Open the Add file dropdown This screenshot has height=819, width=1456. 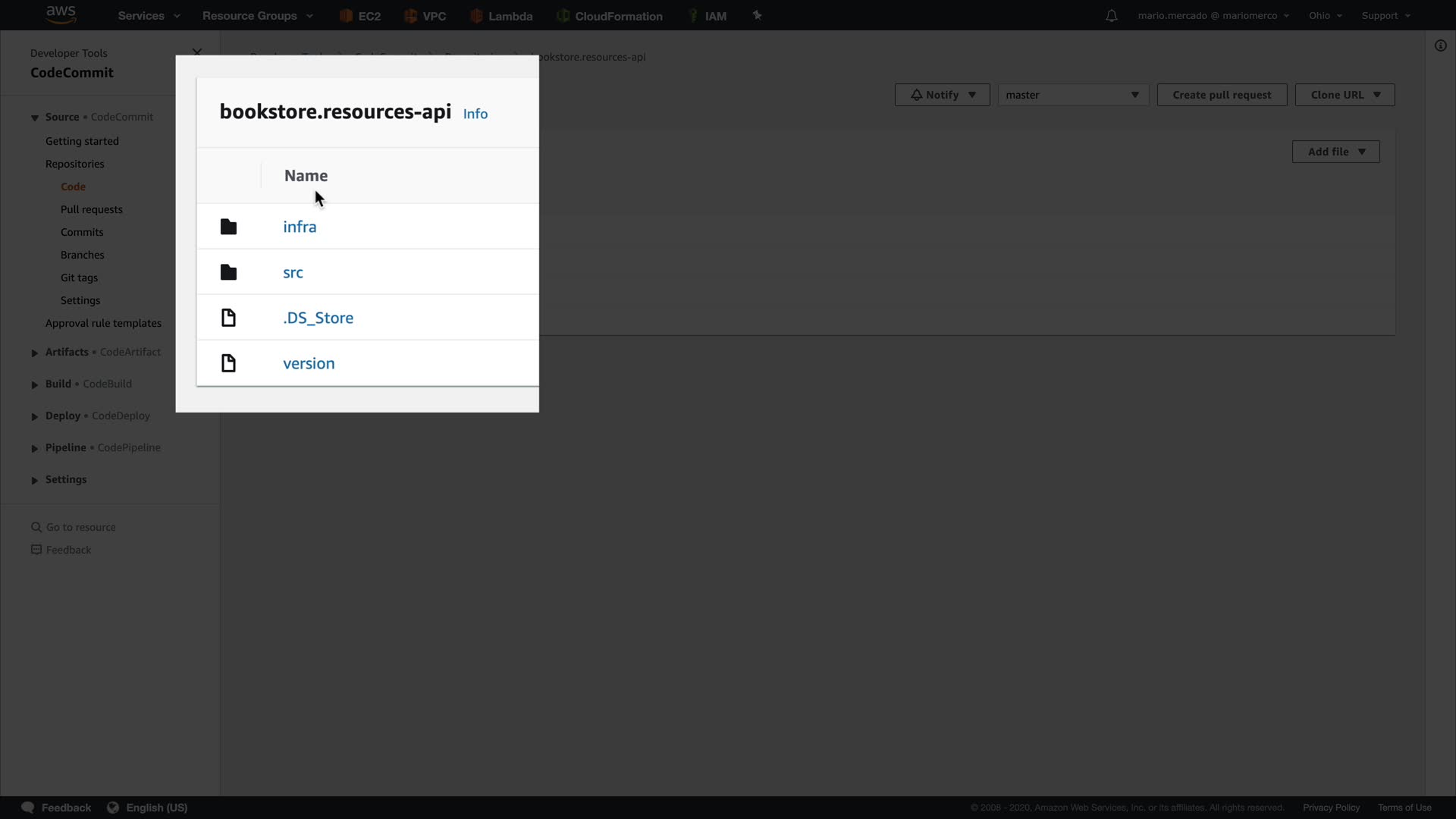pyautogui.click(x=1335, y=152)
